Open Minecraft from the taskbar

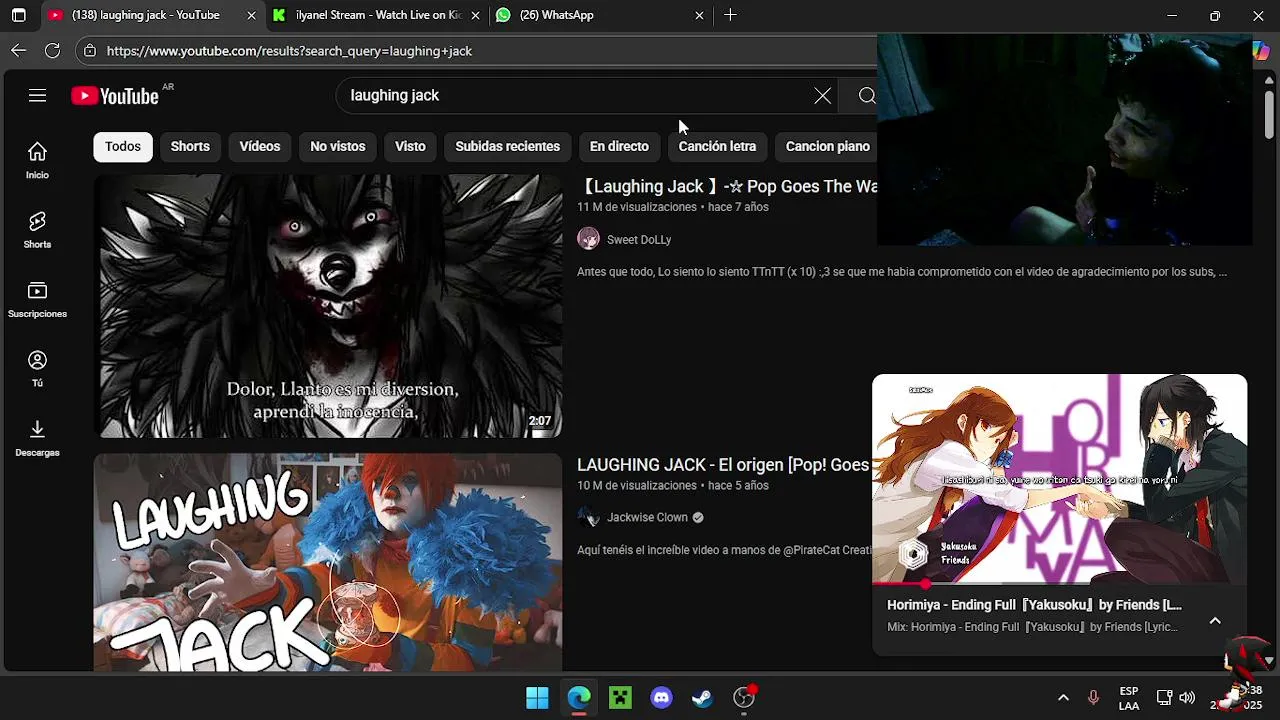tap(620, 697)
